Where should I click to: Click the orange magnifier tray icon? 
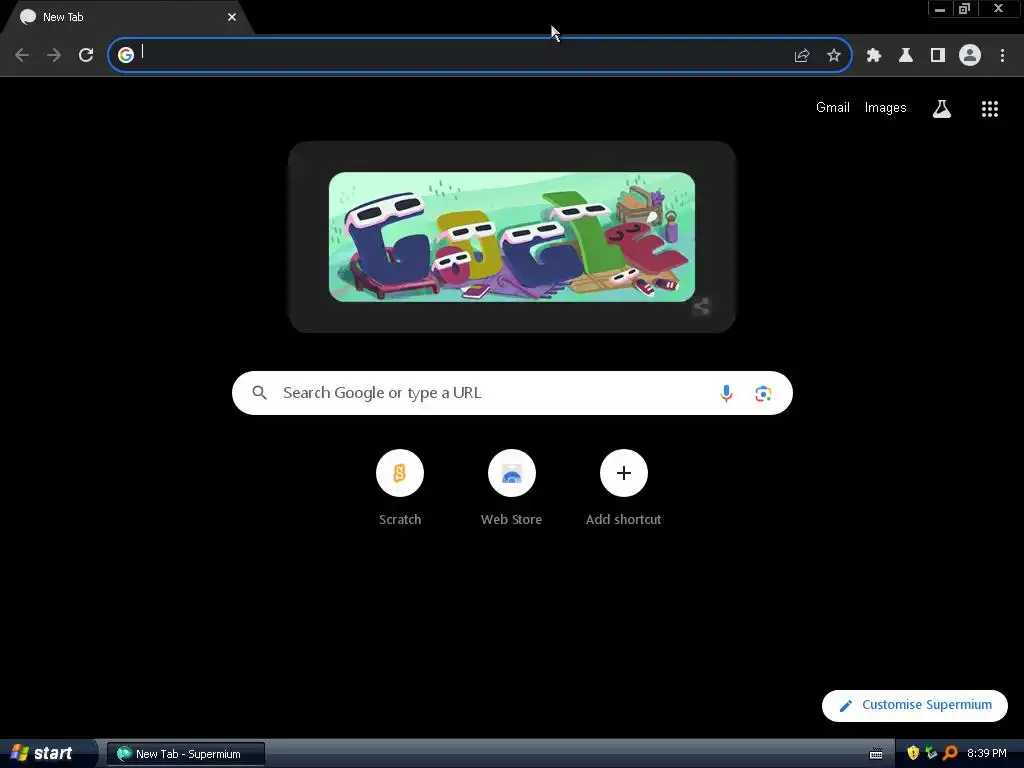tap(950, 753)
